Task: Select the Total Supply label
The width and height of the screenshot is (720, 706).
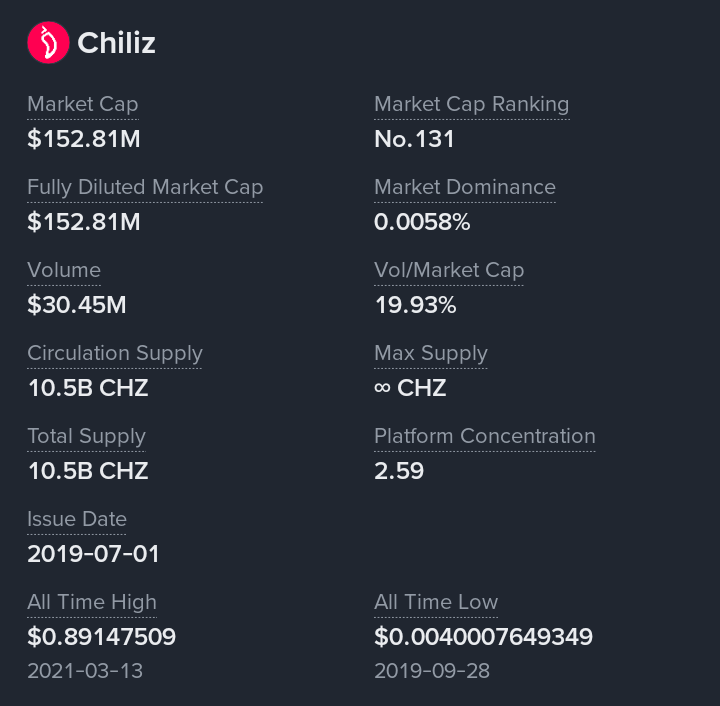Action: tap(86, 436)
